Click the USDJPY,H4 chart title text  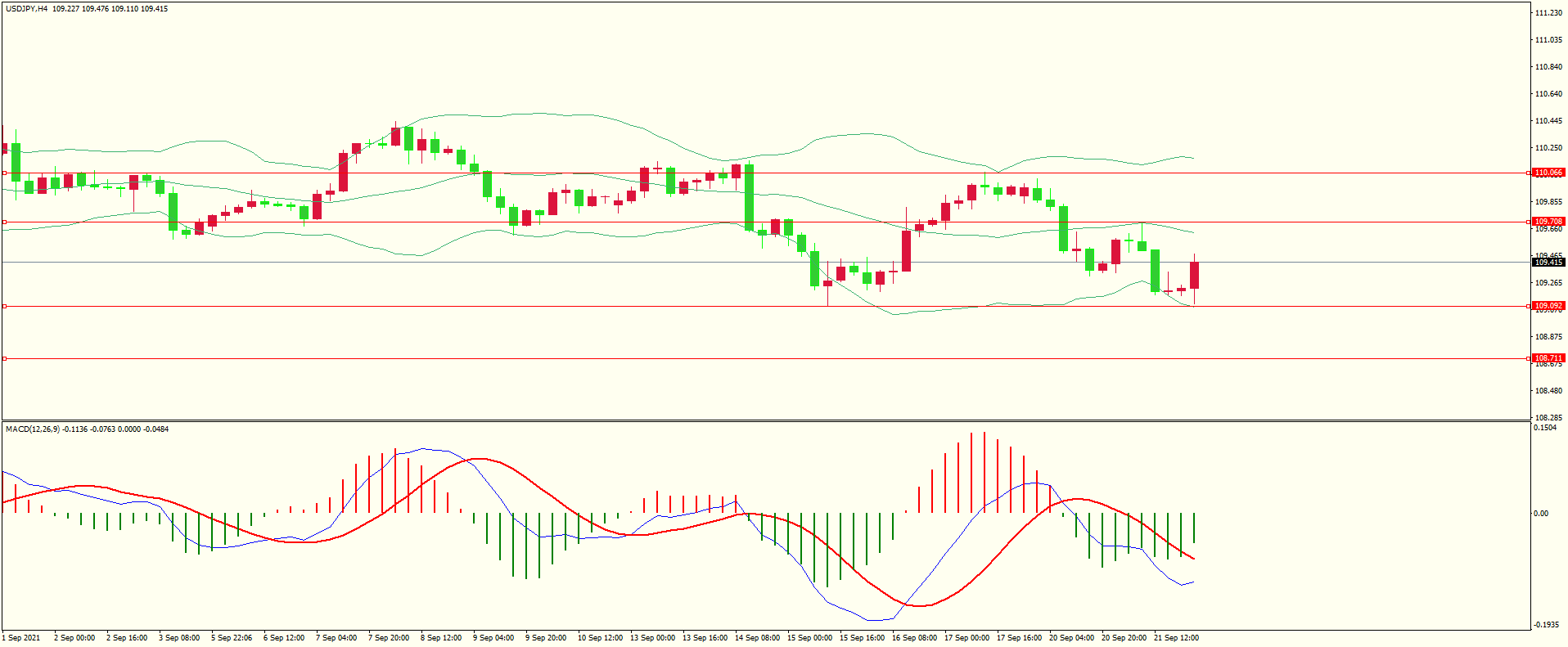[x=26, y=9]
